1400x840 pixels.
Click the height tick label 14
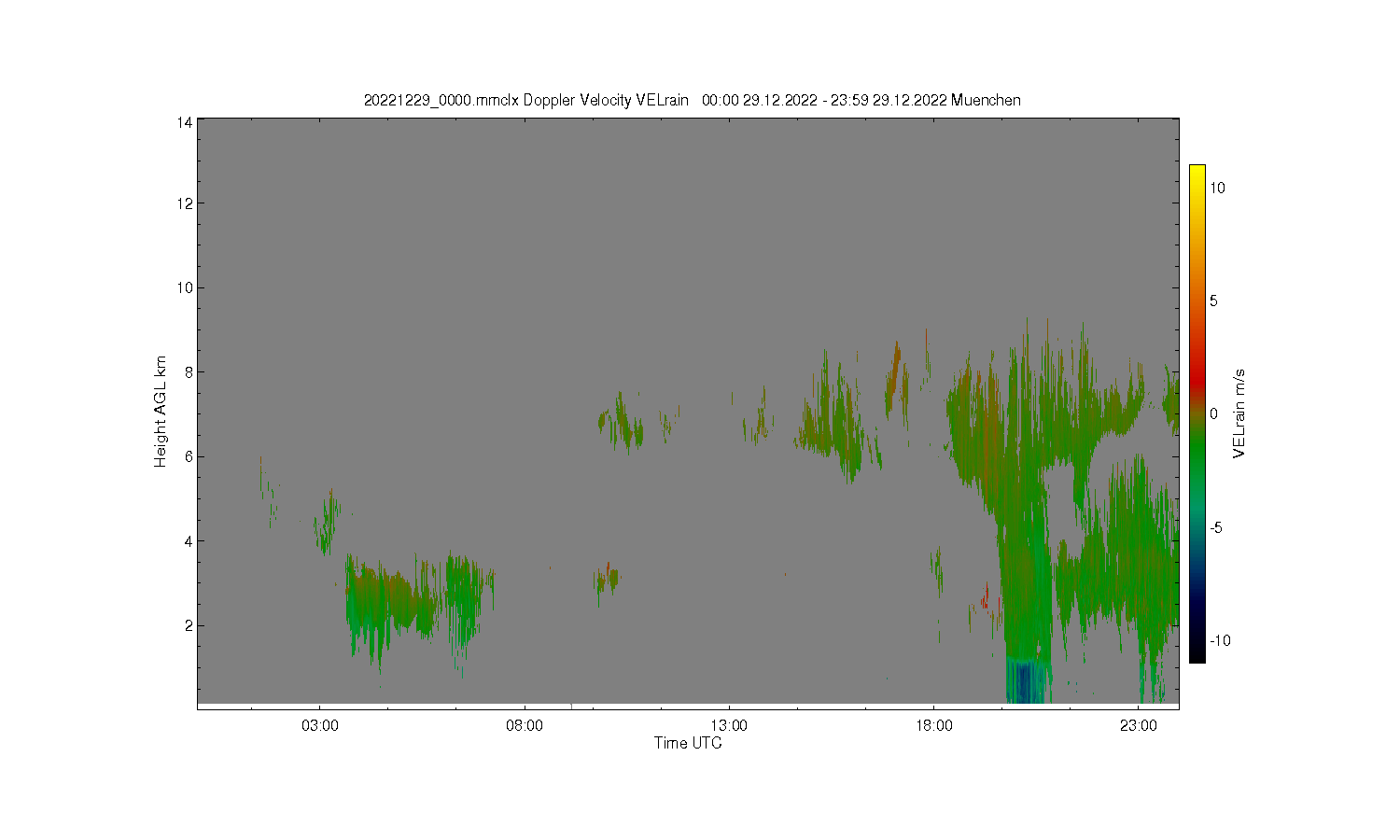tap(186, 122)
